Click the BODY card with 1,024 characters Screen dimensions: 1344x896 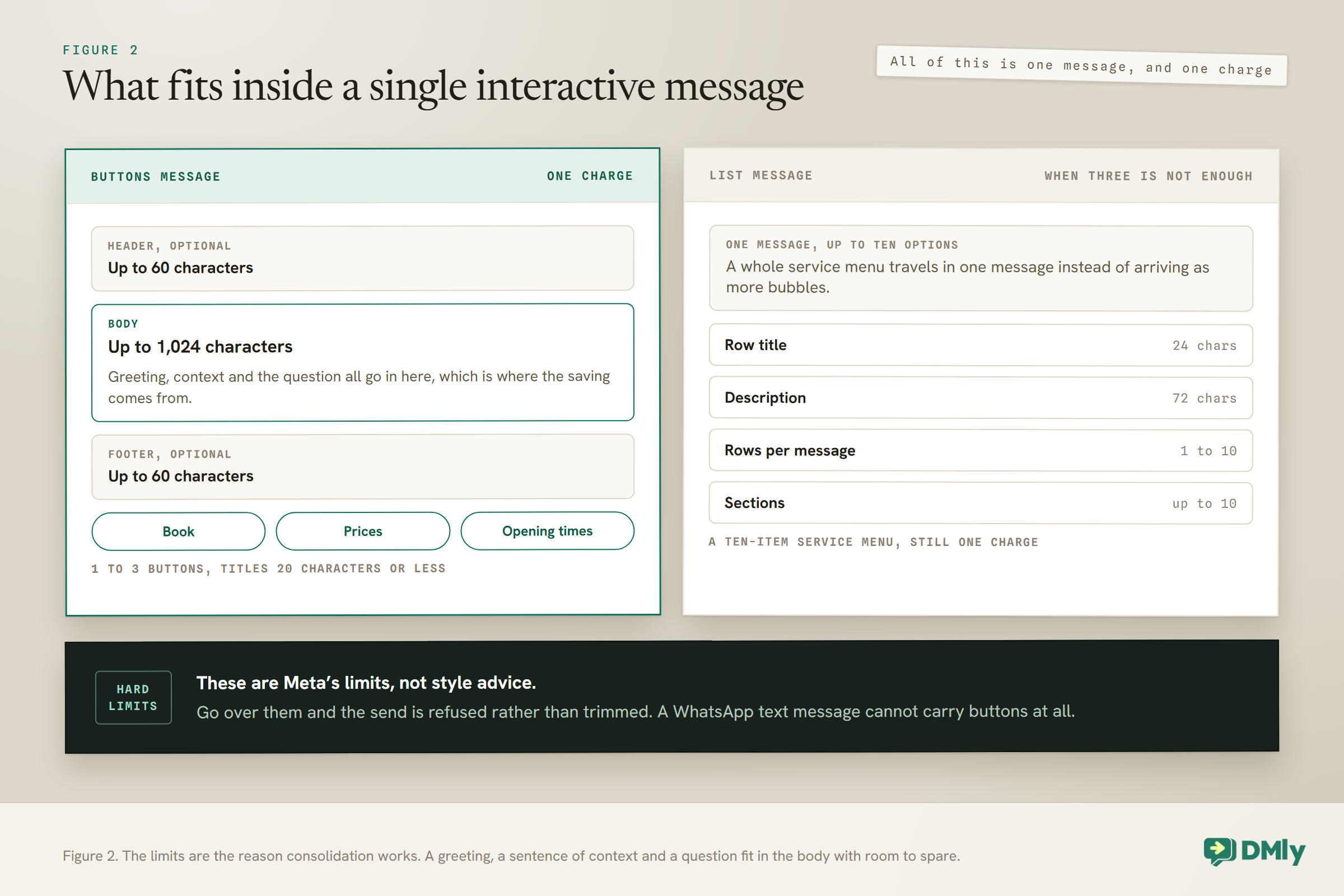pos(363,362)
